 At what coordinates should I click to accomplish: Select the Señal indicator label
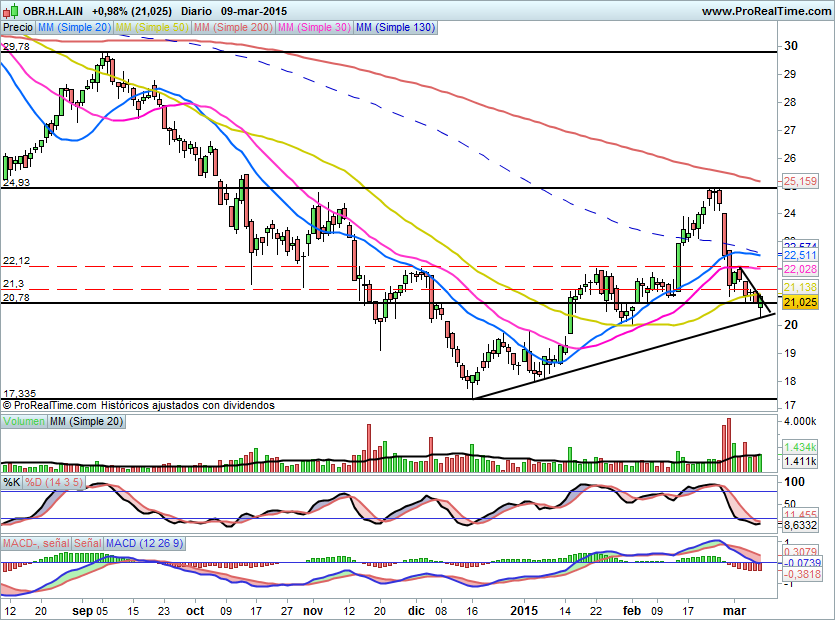[87, 543]
